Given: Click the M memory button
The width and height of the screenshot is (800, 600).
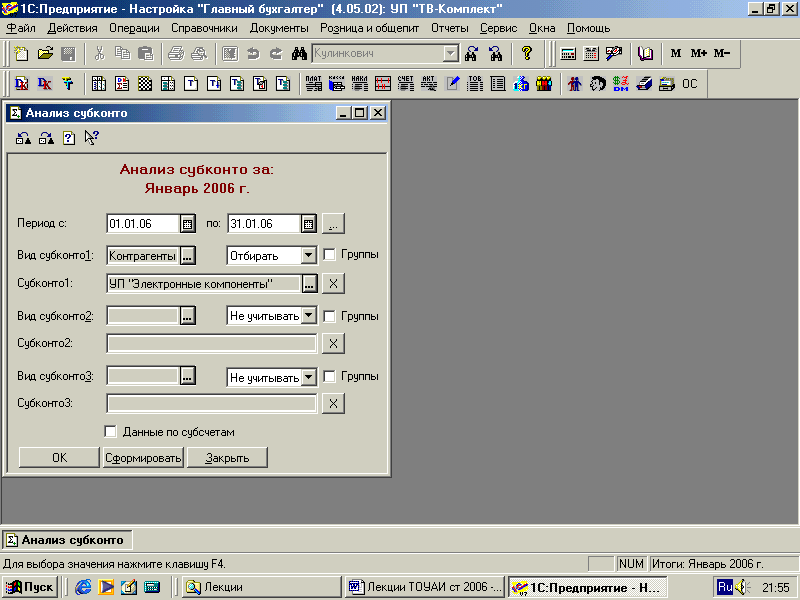Looking at the screenshot, I should pos(676,53).
